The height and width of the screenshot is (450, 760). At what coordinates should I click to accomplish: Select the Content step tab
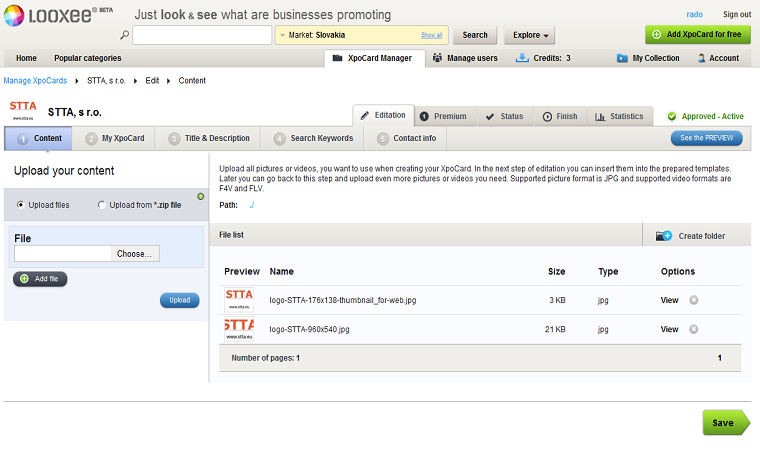38,138
